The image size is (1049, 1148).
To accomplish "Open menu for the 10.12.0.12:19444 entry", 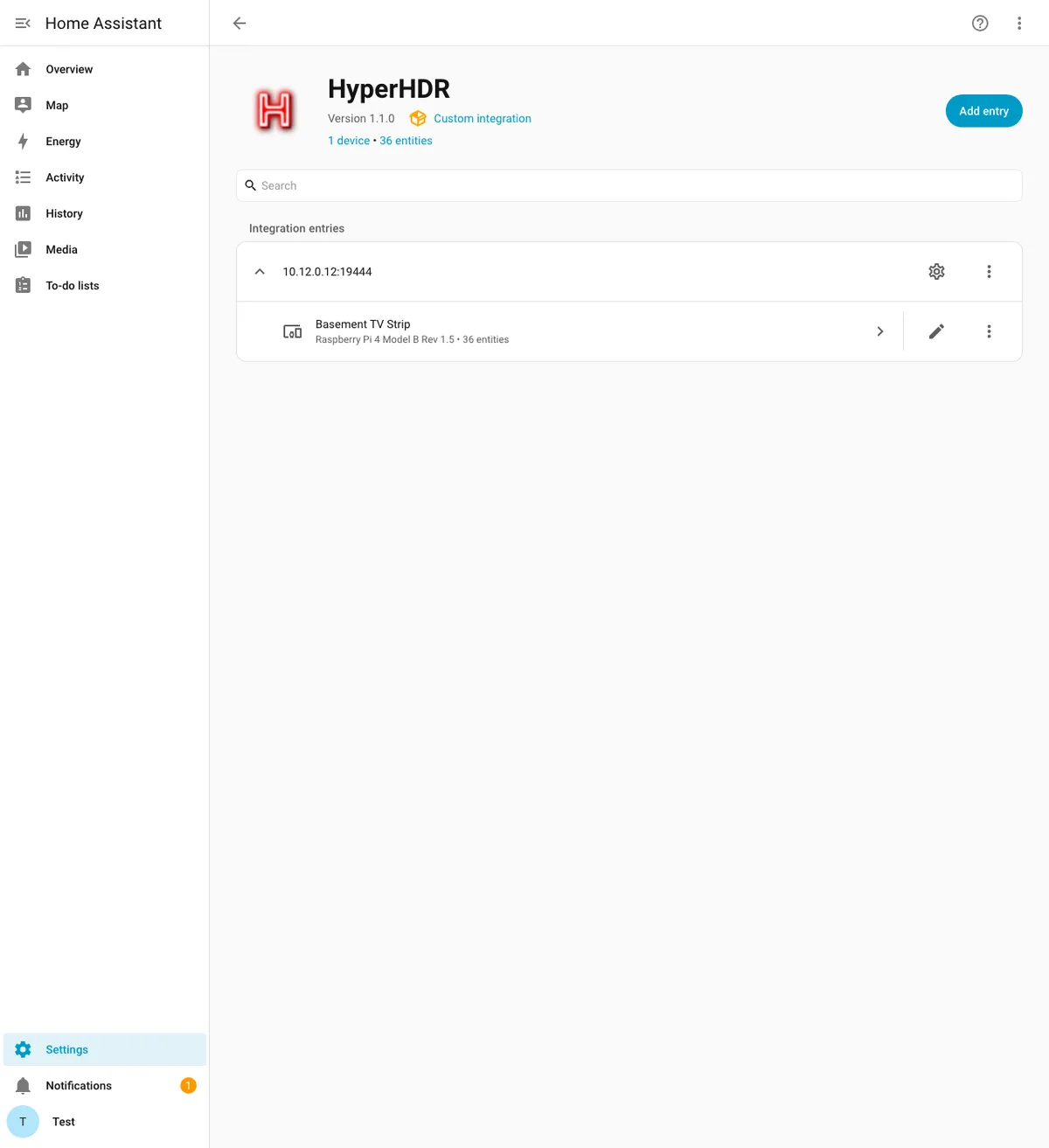I will point(989,272).
